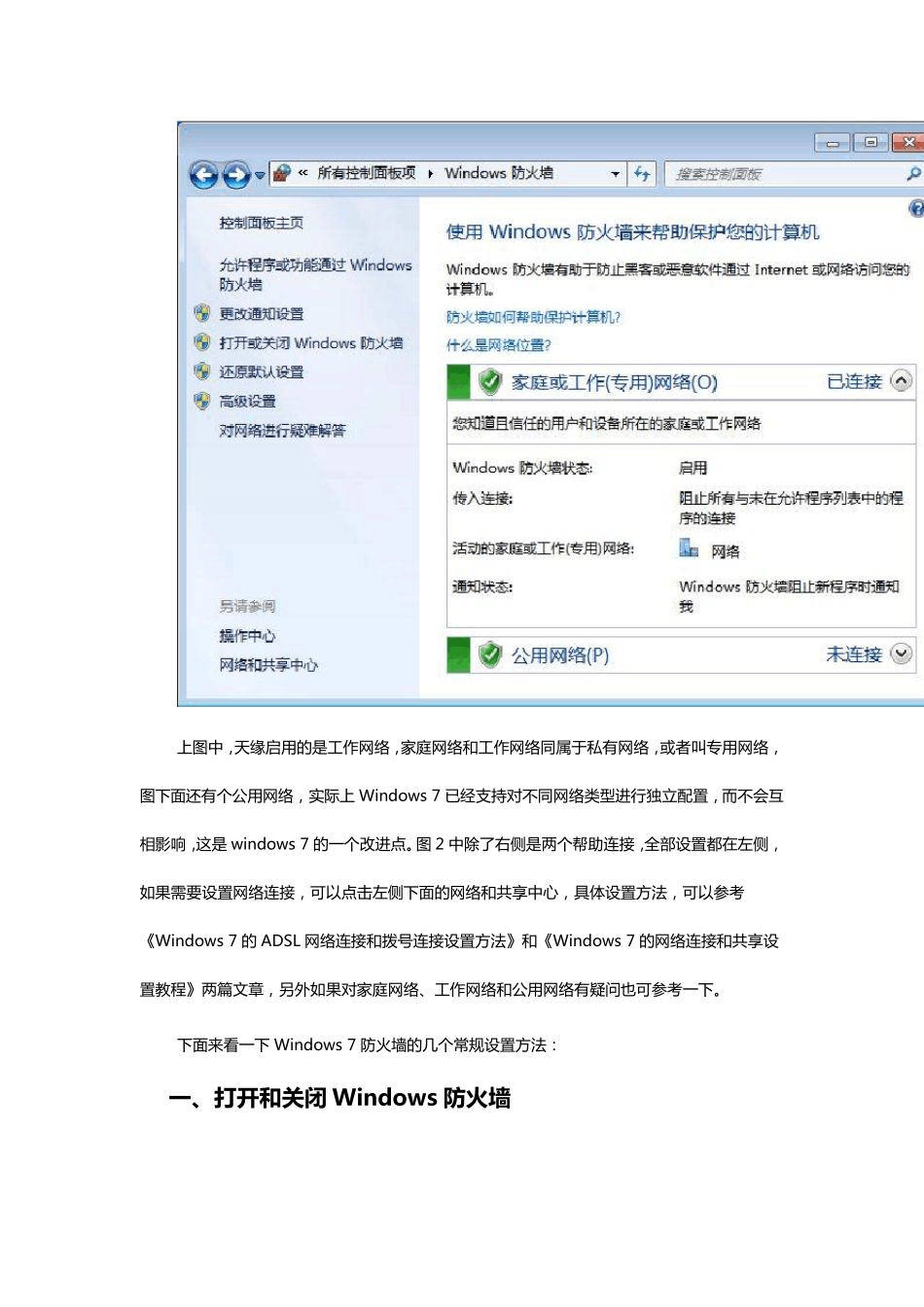This screenshot has height=1307, width=924.
Task: Open 防火墙如何帮助保护计算机? help link
Action: point(533,317)
